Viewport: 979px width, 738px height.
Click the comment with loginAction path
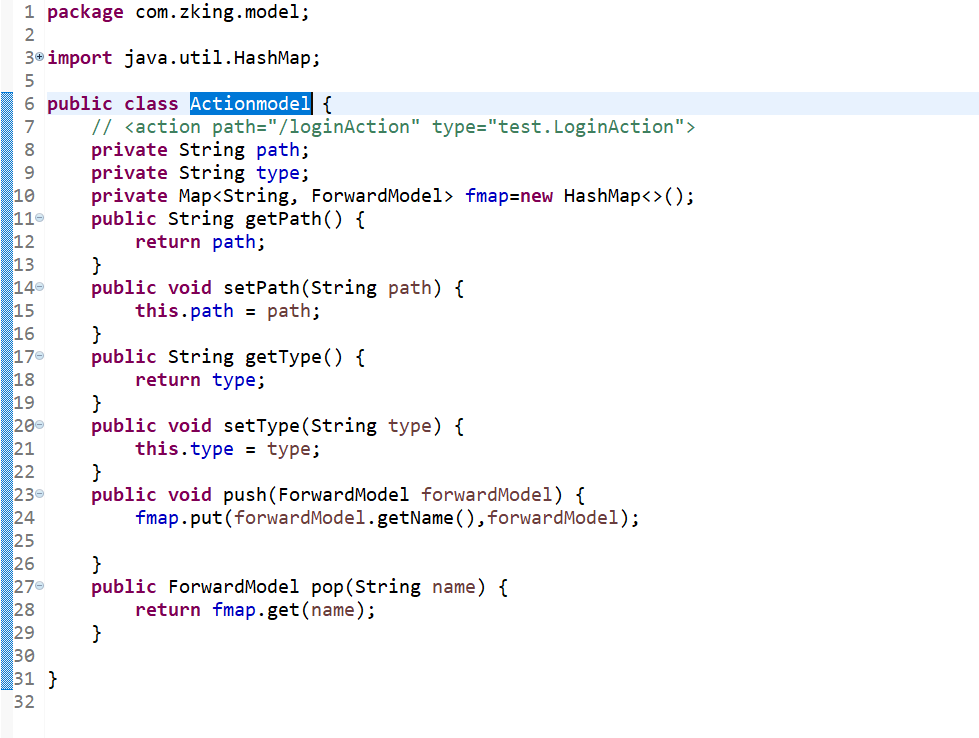(x=393, y=127)
